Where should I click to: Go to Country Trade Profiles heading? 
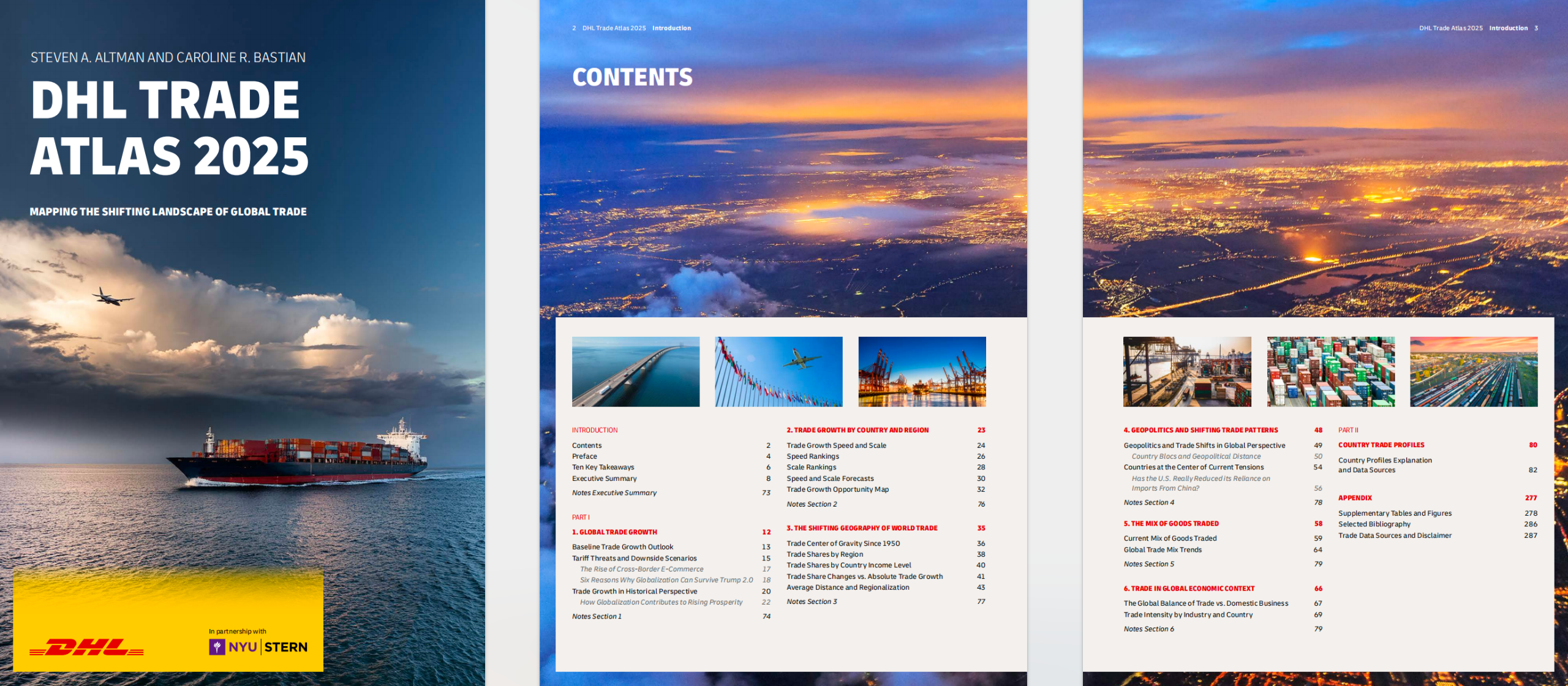[x=1438, y=445]
